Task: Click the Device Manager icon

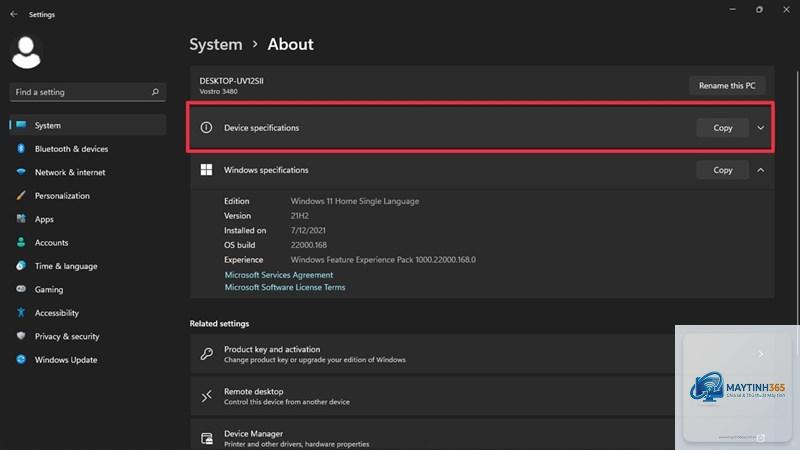Action: (207, 438)
